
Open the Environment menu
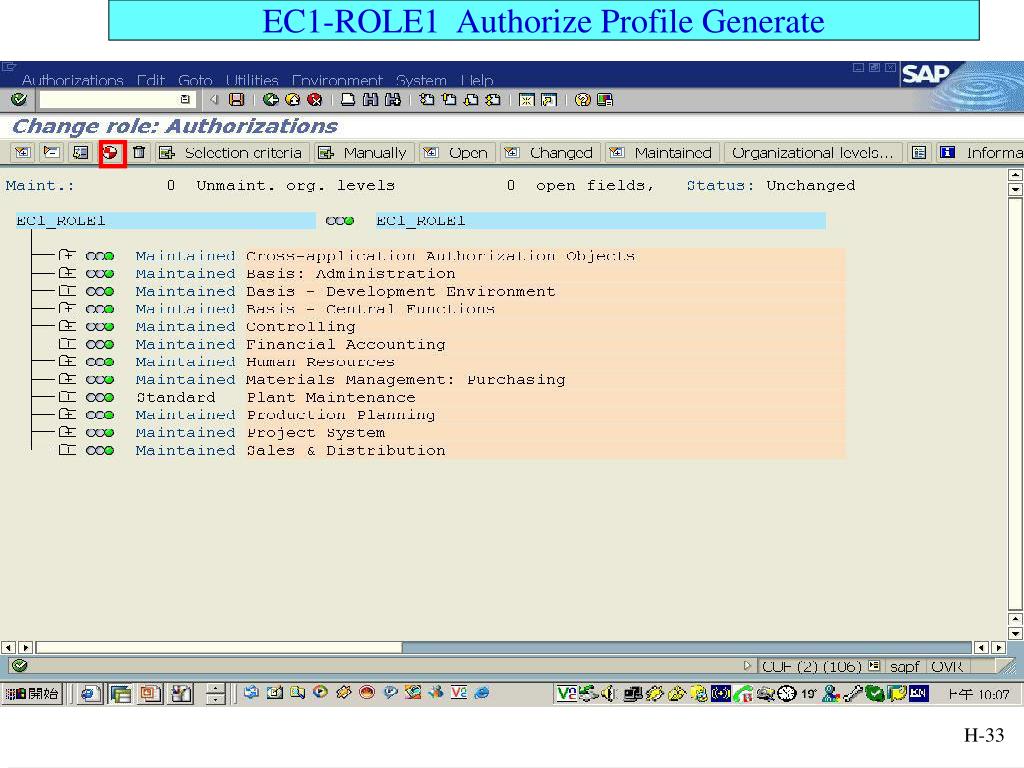coord(336,80)
